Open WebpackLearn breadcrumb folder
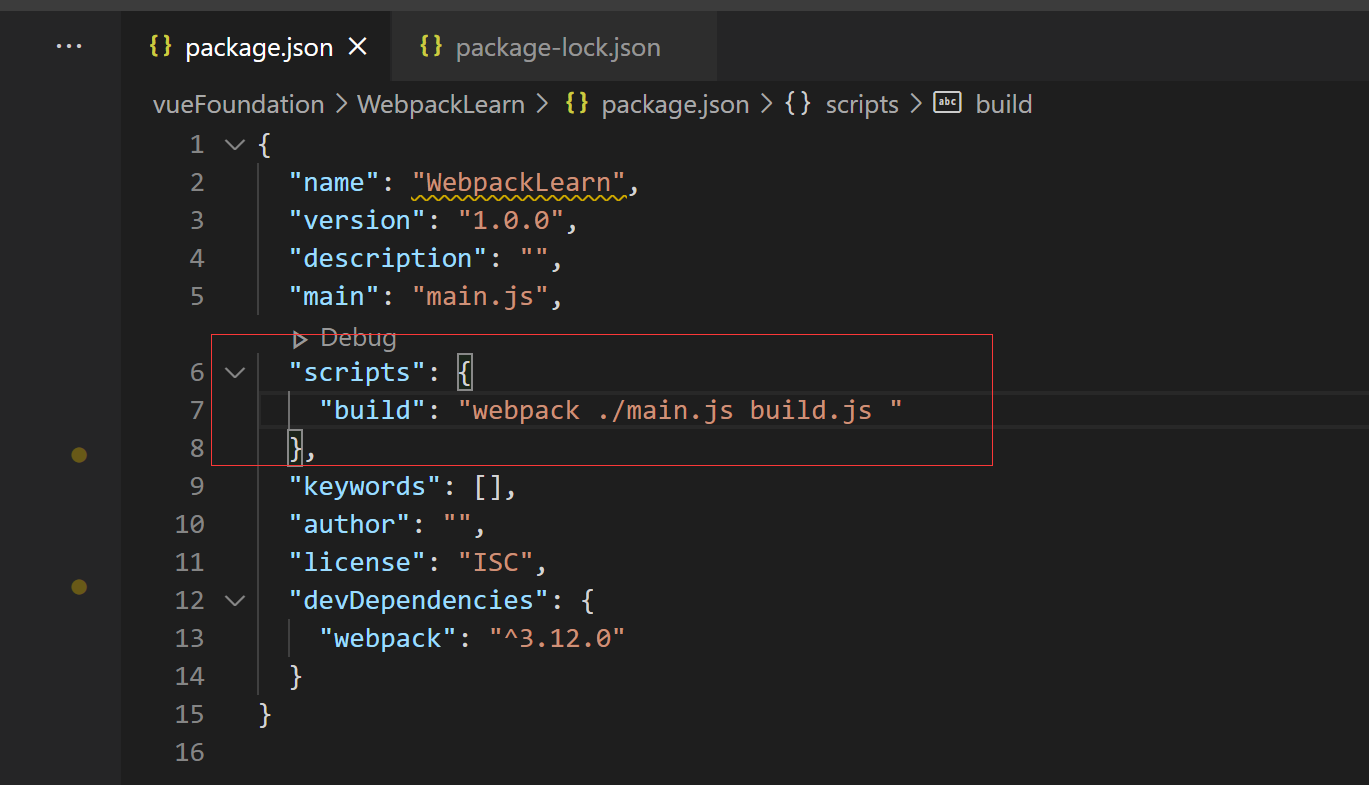Screen dimensions: 1369x785 pyautogui.click(x=440, y=105)
